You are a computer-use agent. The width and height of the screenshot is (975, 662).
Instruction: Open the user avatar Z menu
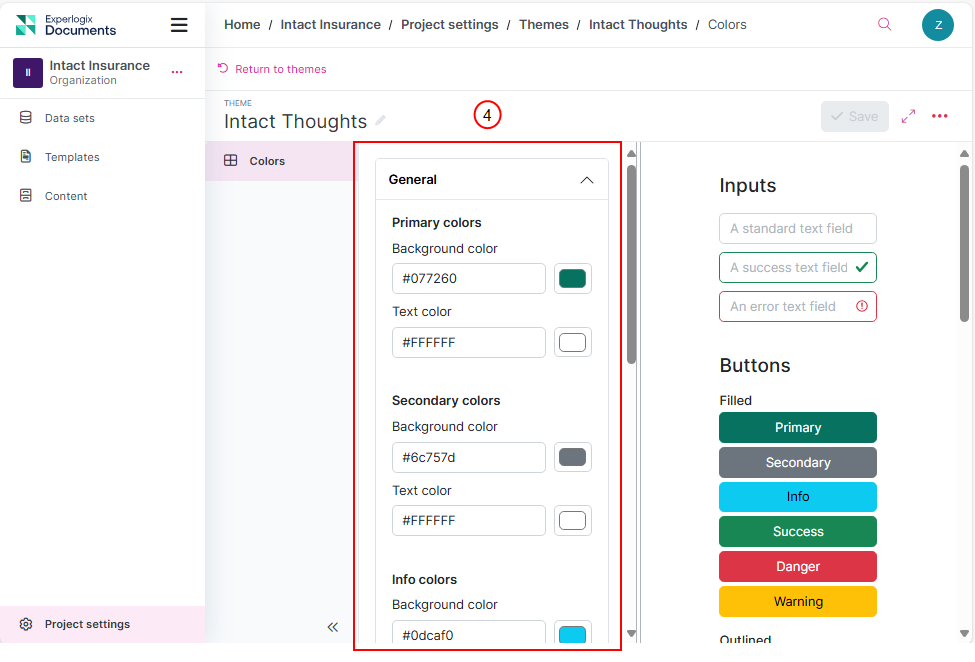click(937, 25)
